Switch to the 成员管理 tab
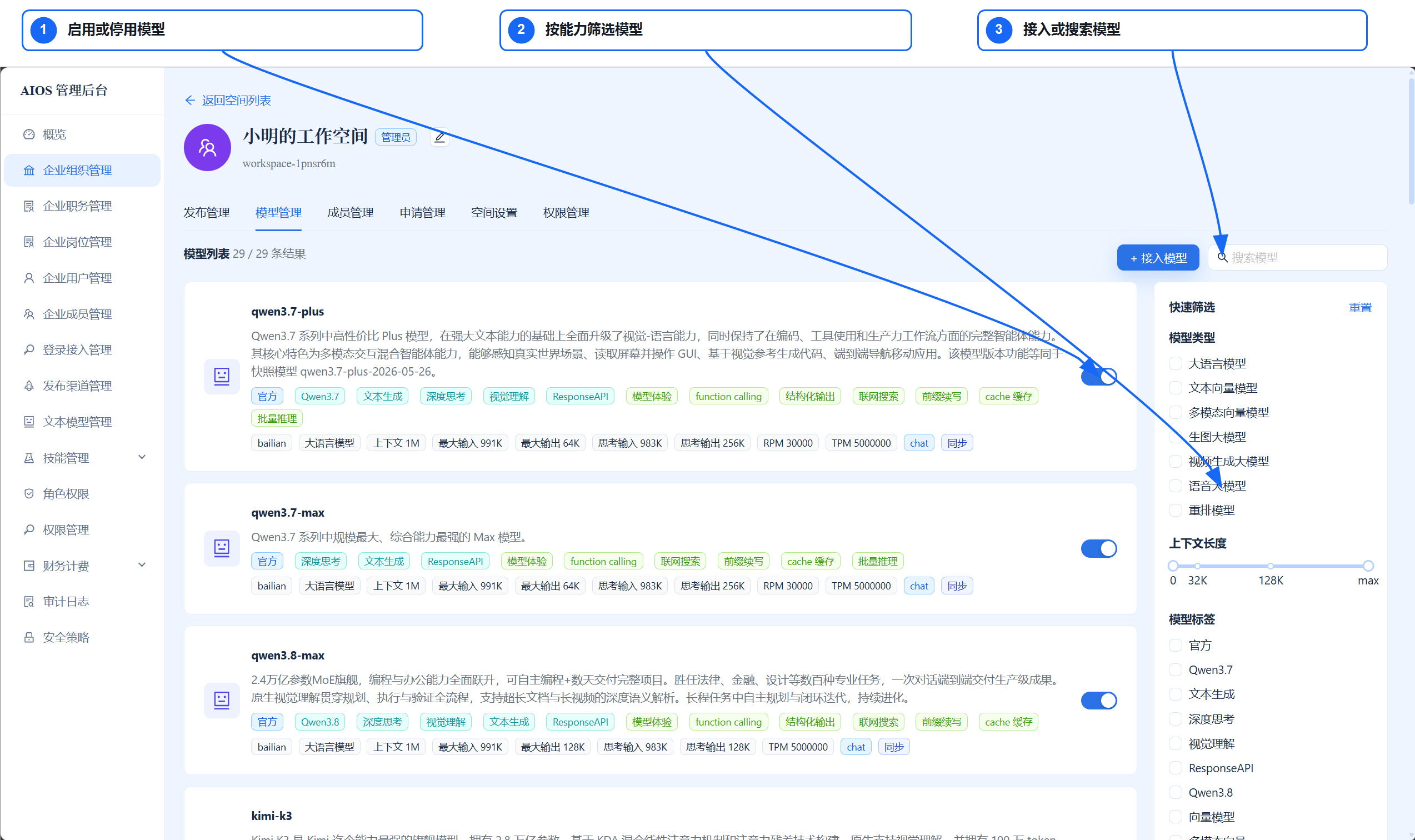 pos(351,213)
